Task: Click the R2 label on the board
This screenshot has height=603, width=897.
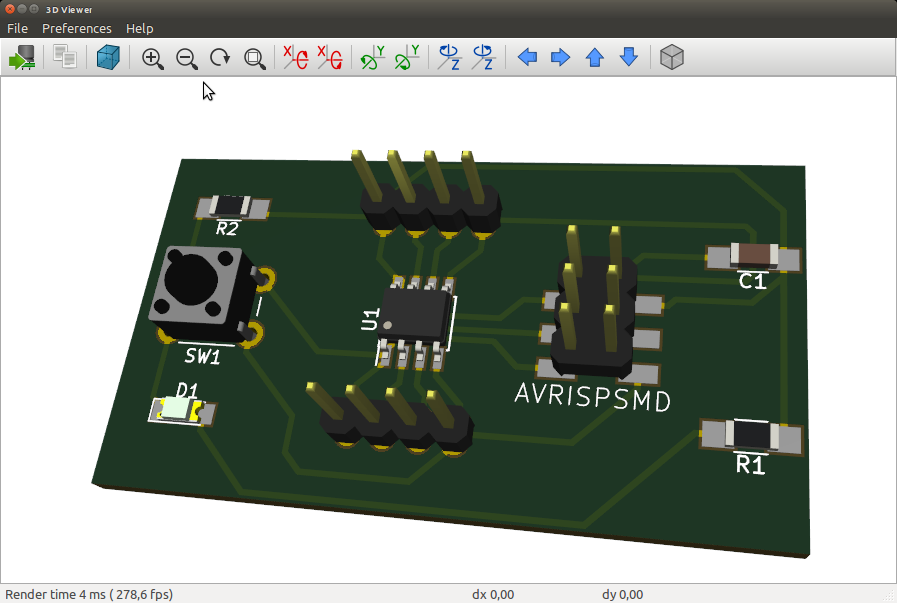Action: (x=227, y=229)
